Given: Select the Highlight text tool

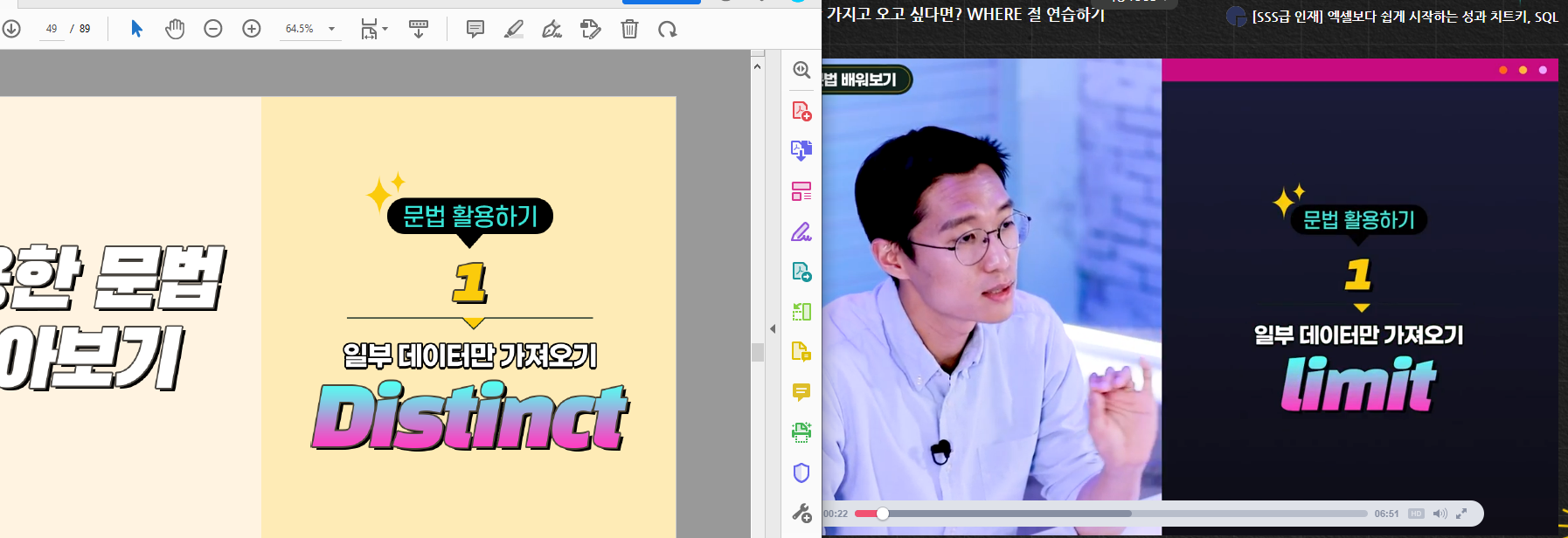Looking at the screenshot, I should [x=514, y=29].
